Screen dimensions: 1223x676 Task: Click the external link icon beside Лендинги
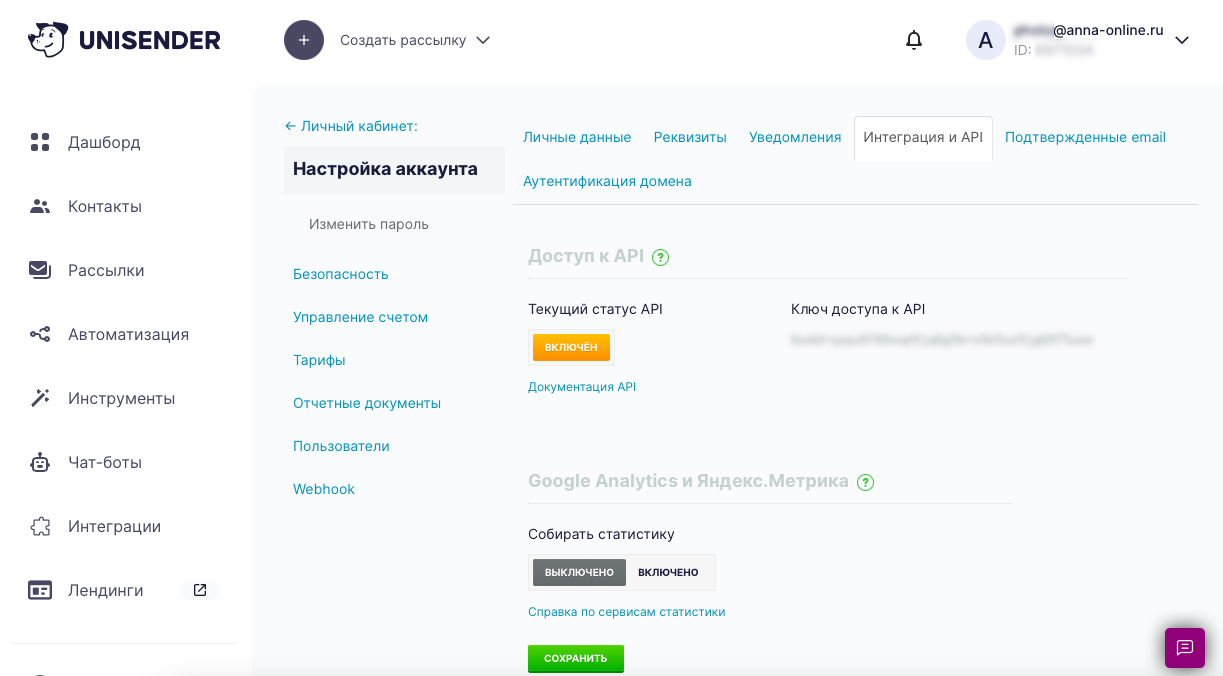coord(200,590)
